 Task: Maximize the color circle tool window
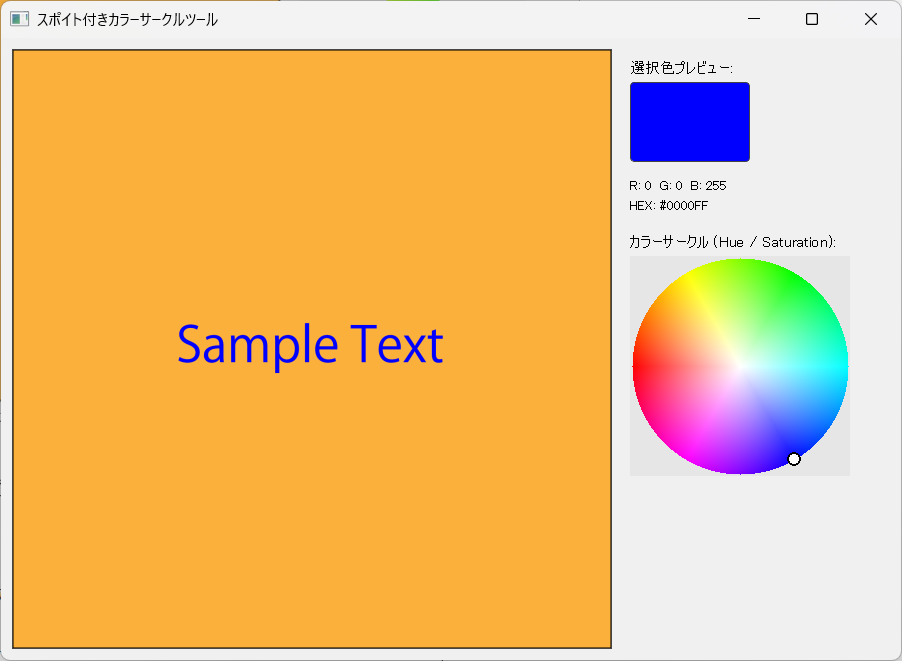click(812, 19)
